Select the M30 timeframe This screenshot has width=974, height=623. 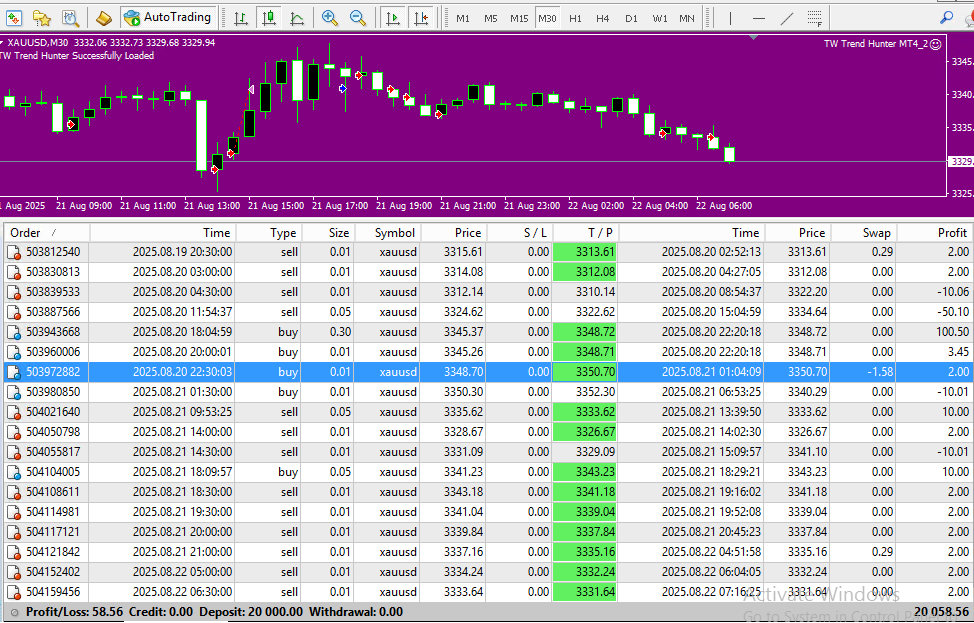point(547,19)
